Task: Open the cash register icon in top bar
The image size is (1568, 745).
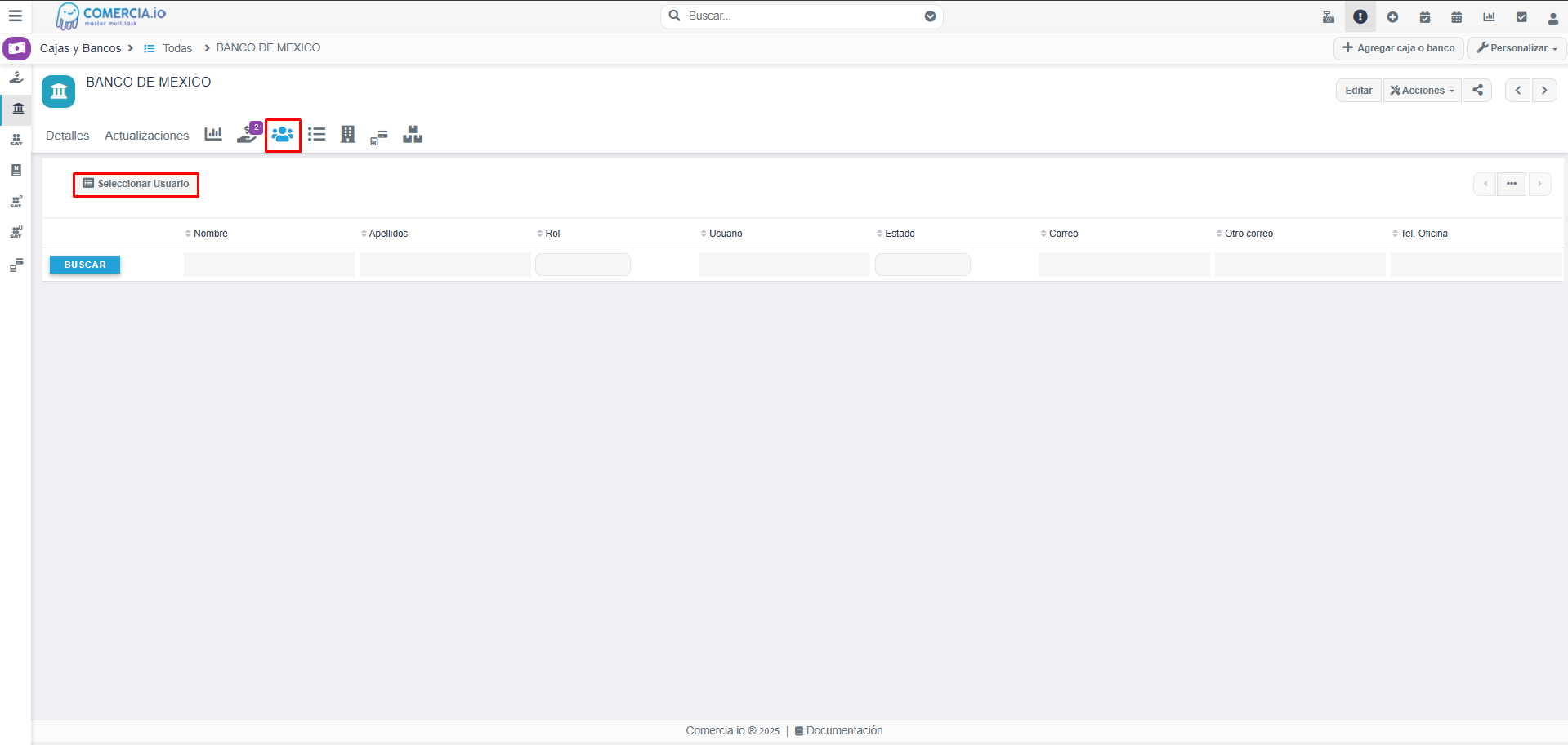Action: coord(1329,17)
